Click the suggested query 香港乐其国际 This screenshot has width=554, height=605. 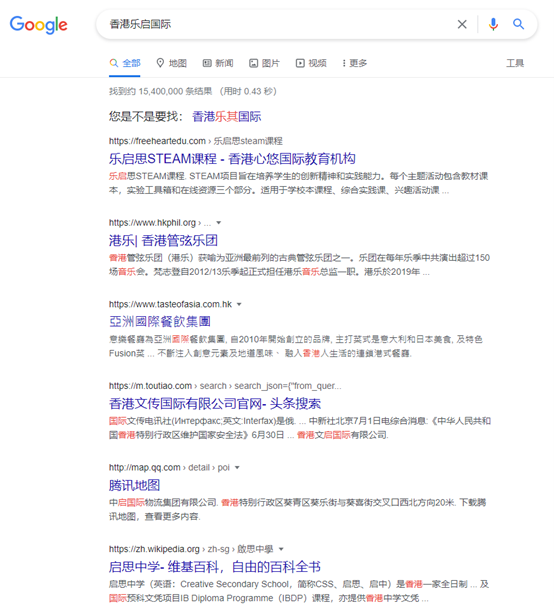tap(227, 116)
